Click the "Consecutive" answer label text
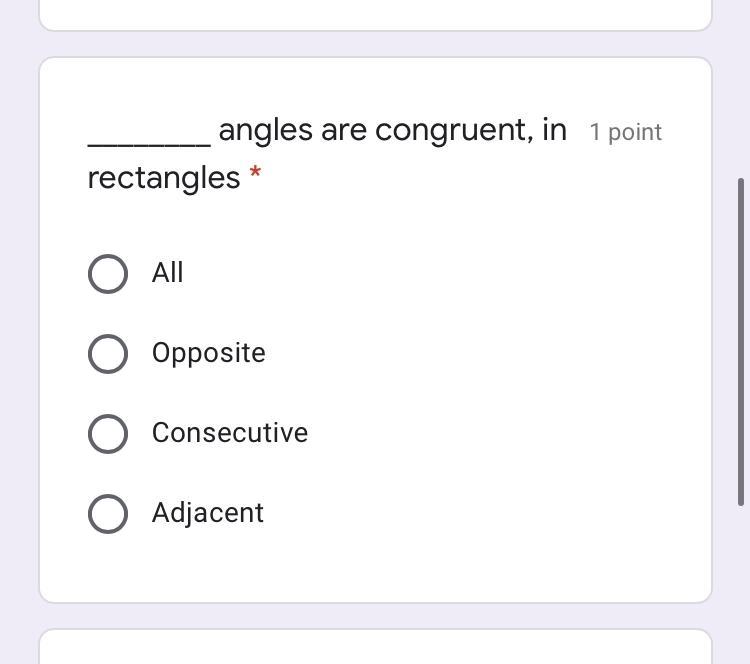The image size is (750, 664). click(x=230, y=433)
